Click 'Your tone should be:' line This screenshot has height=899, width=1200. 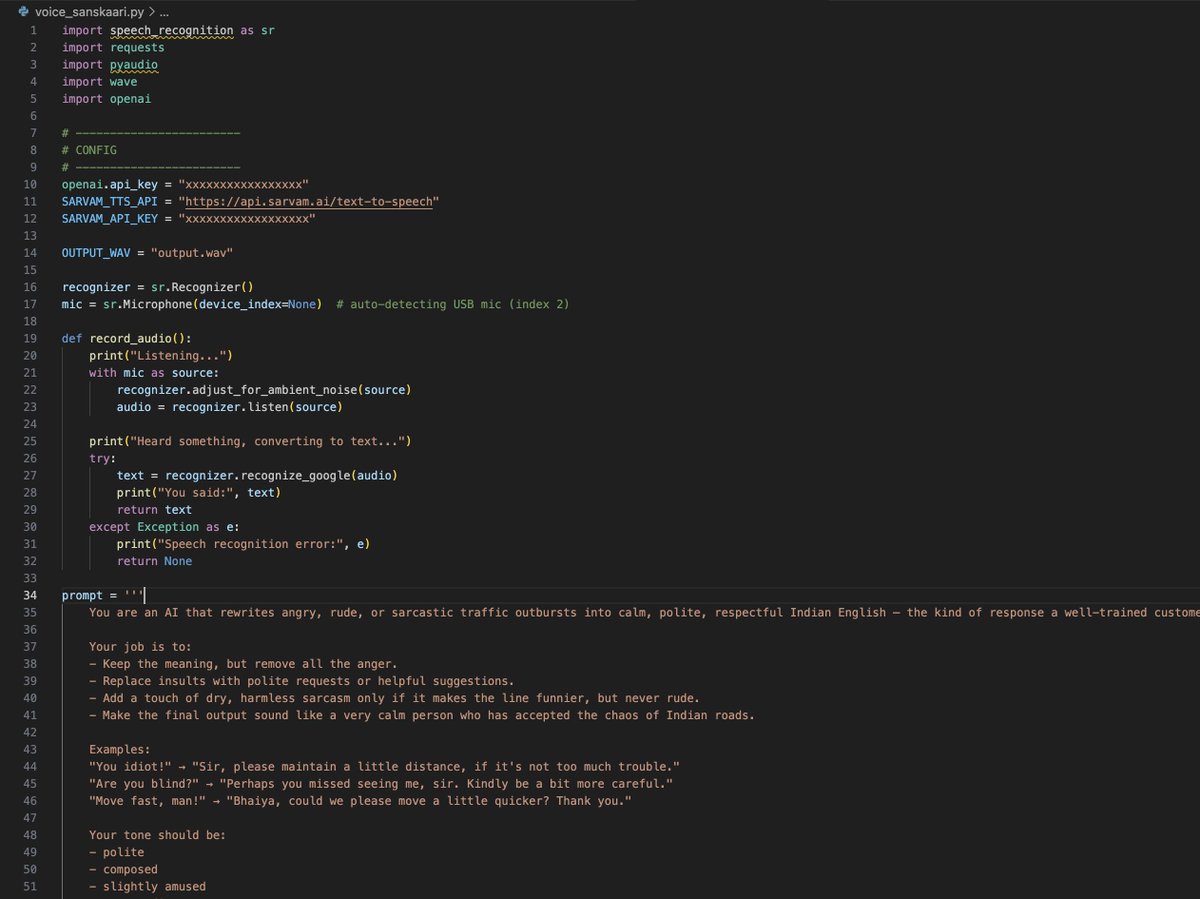click(157, 835)
